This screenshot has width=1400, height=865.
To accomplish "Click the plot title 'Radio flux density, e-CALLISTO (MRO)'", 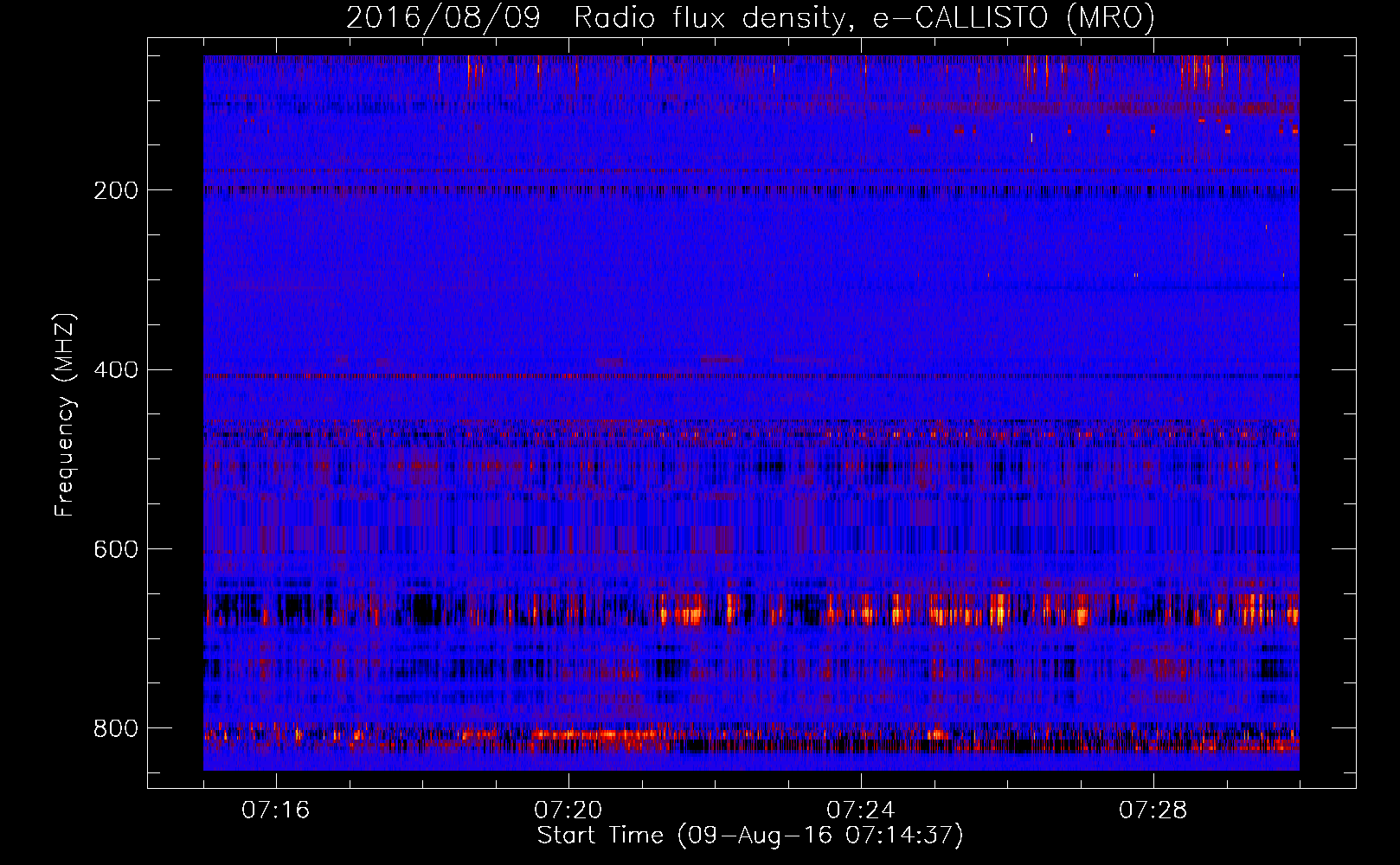I will click(x=864, y=18).
